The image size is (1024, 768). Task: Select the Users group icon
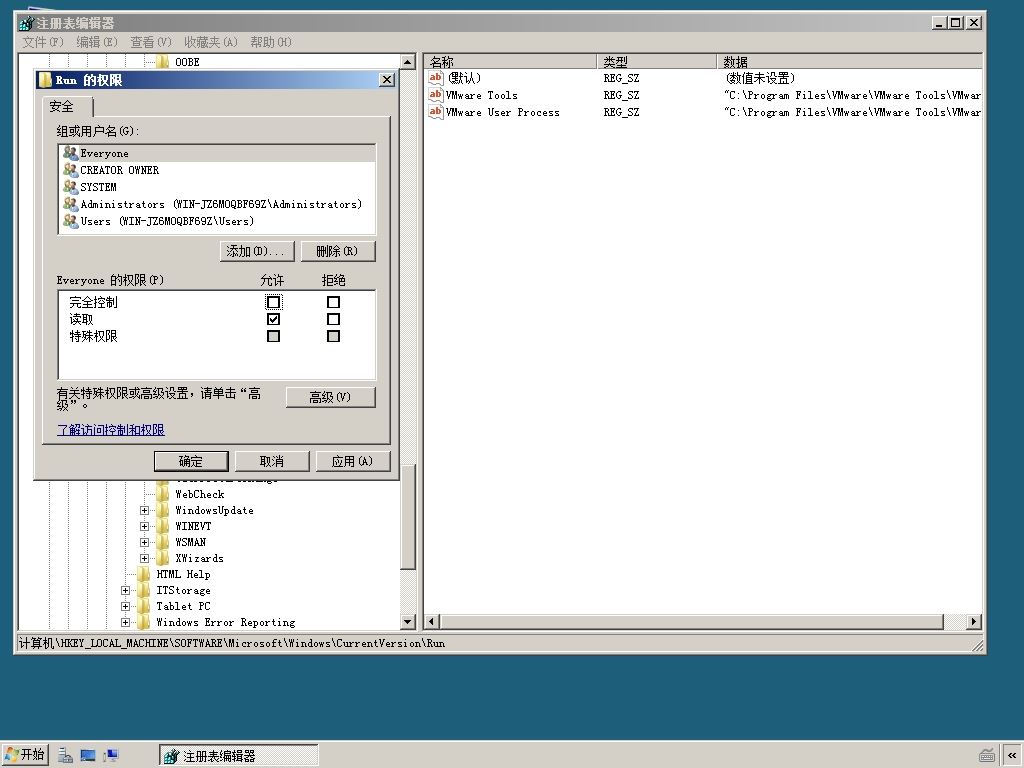pyautogui.click(x=70, y=221)
